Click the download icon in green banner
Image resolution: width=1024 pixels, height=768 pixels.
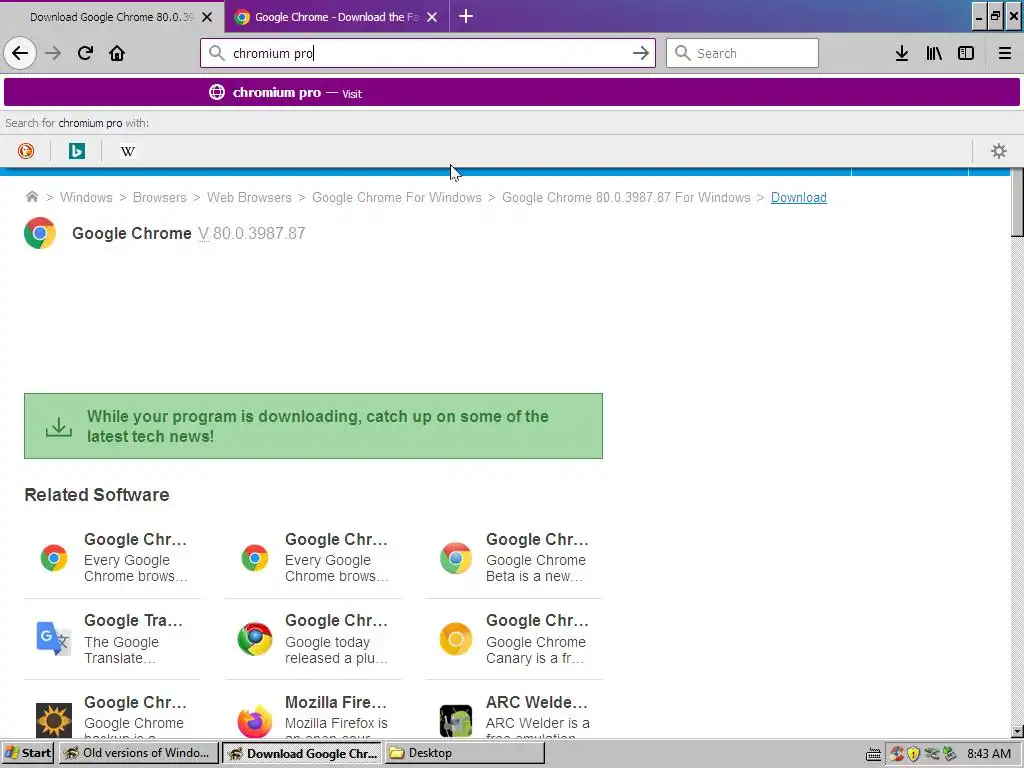tap(59, 426)
